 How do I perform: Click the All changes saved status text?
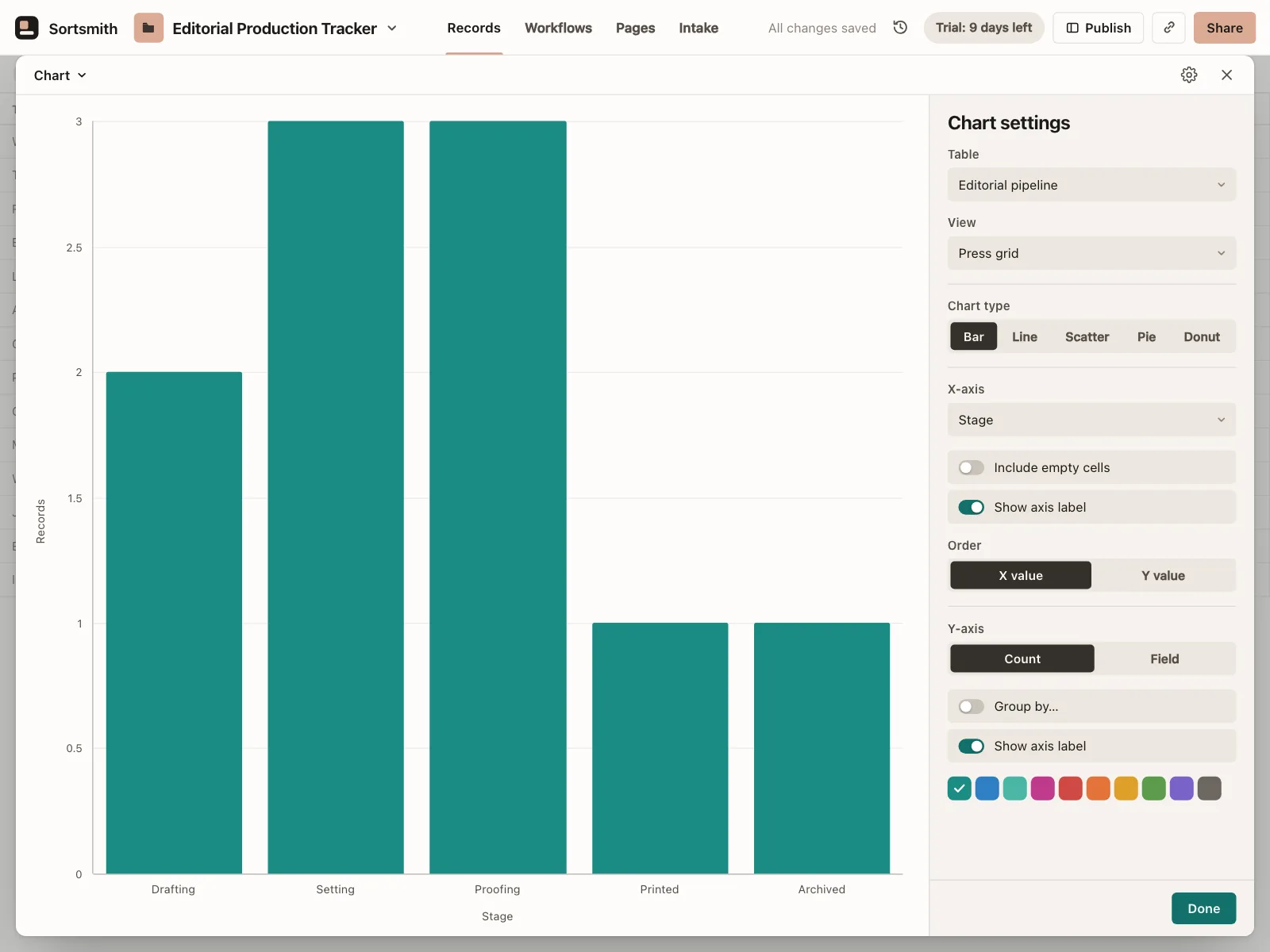click(822, 28)
